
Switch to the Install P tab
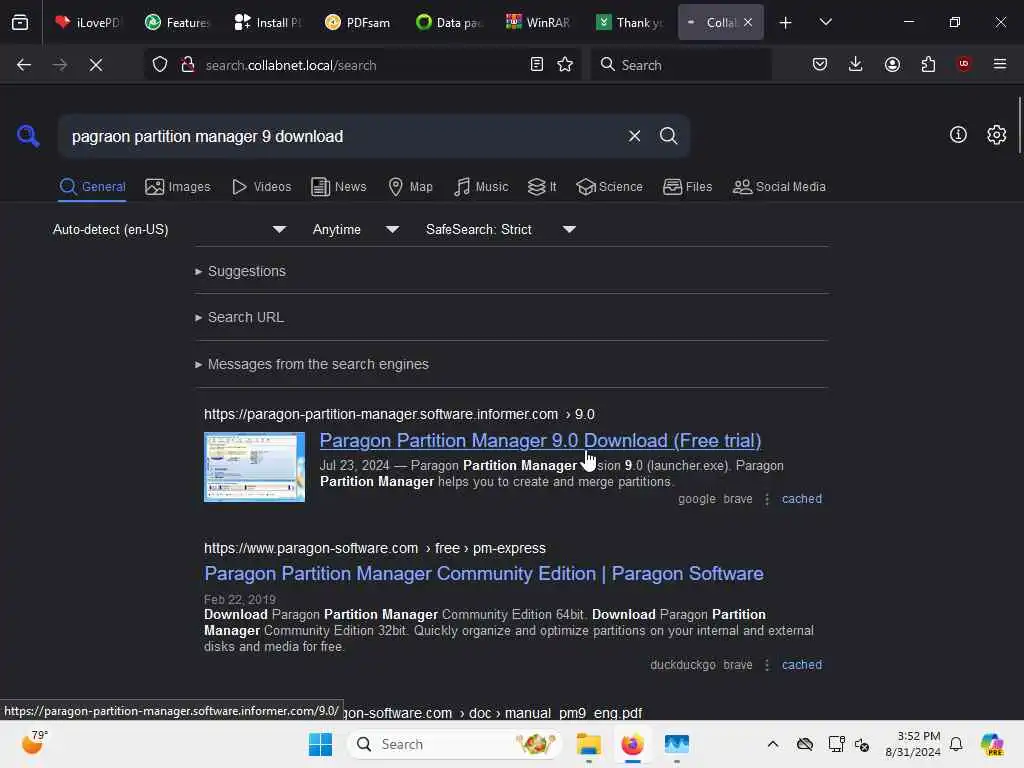click(x=268, y=22)
